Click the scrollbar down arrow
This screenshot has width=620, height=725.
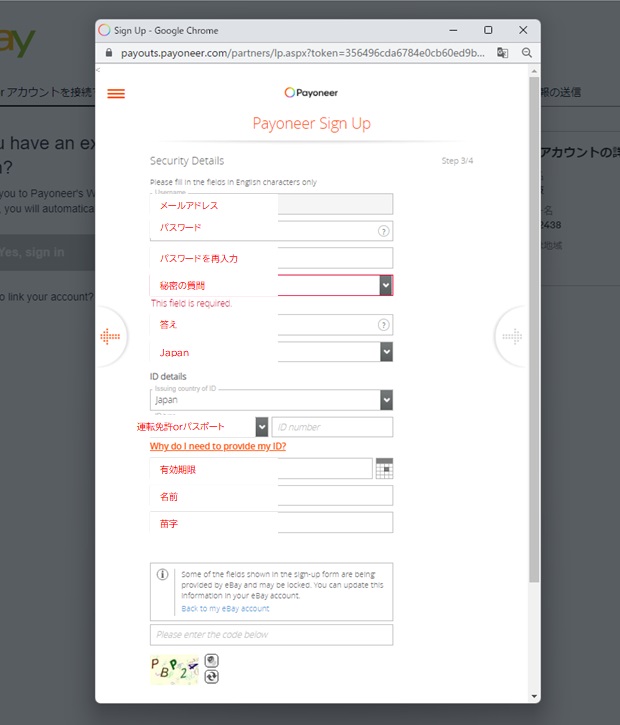(x=534, y=696)
